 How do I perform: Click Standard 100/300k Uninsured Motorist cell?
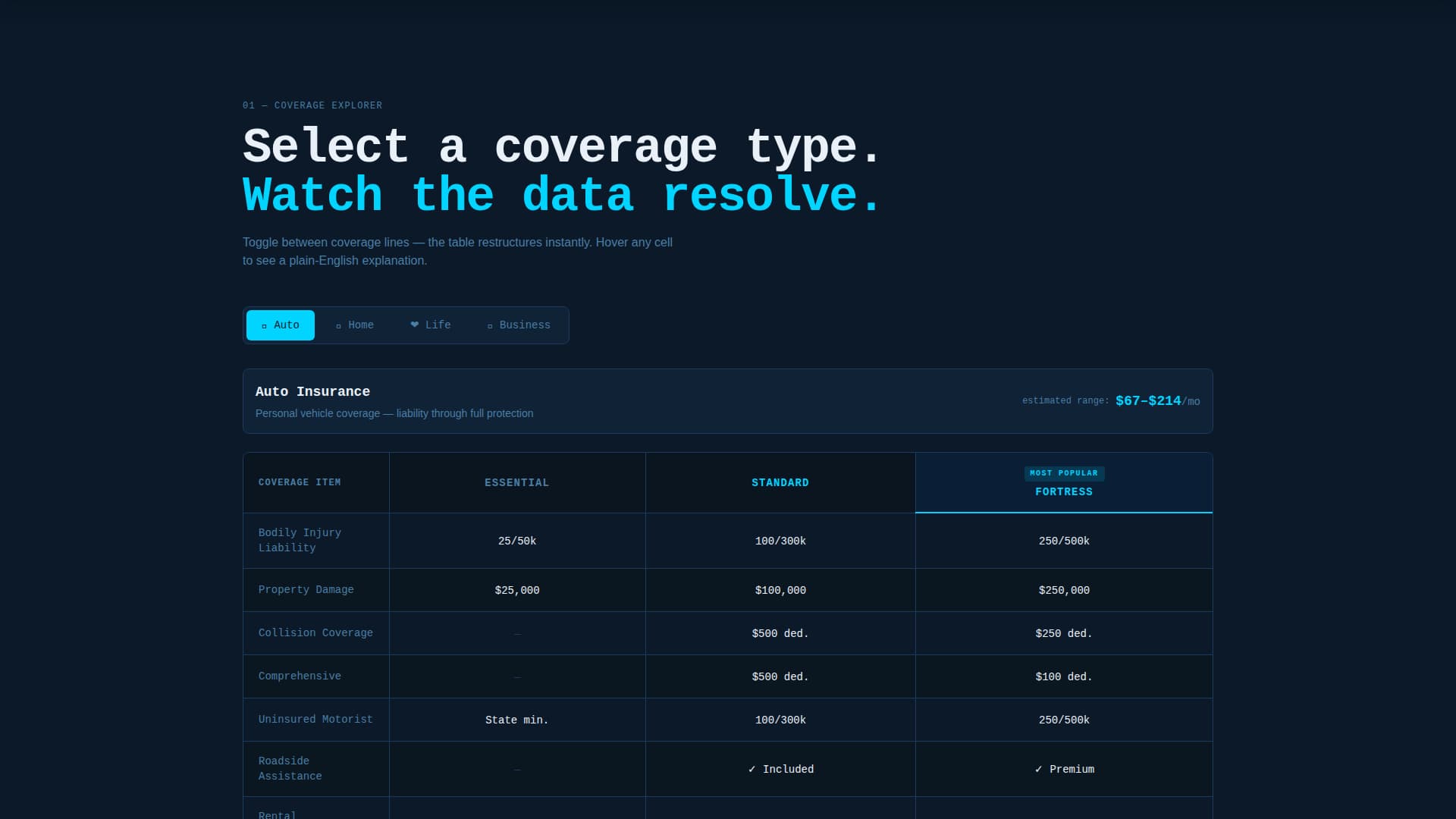[780, 720]
